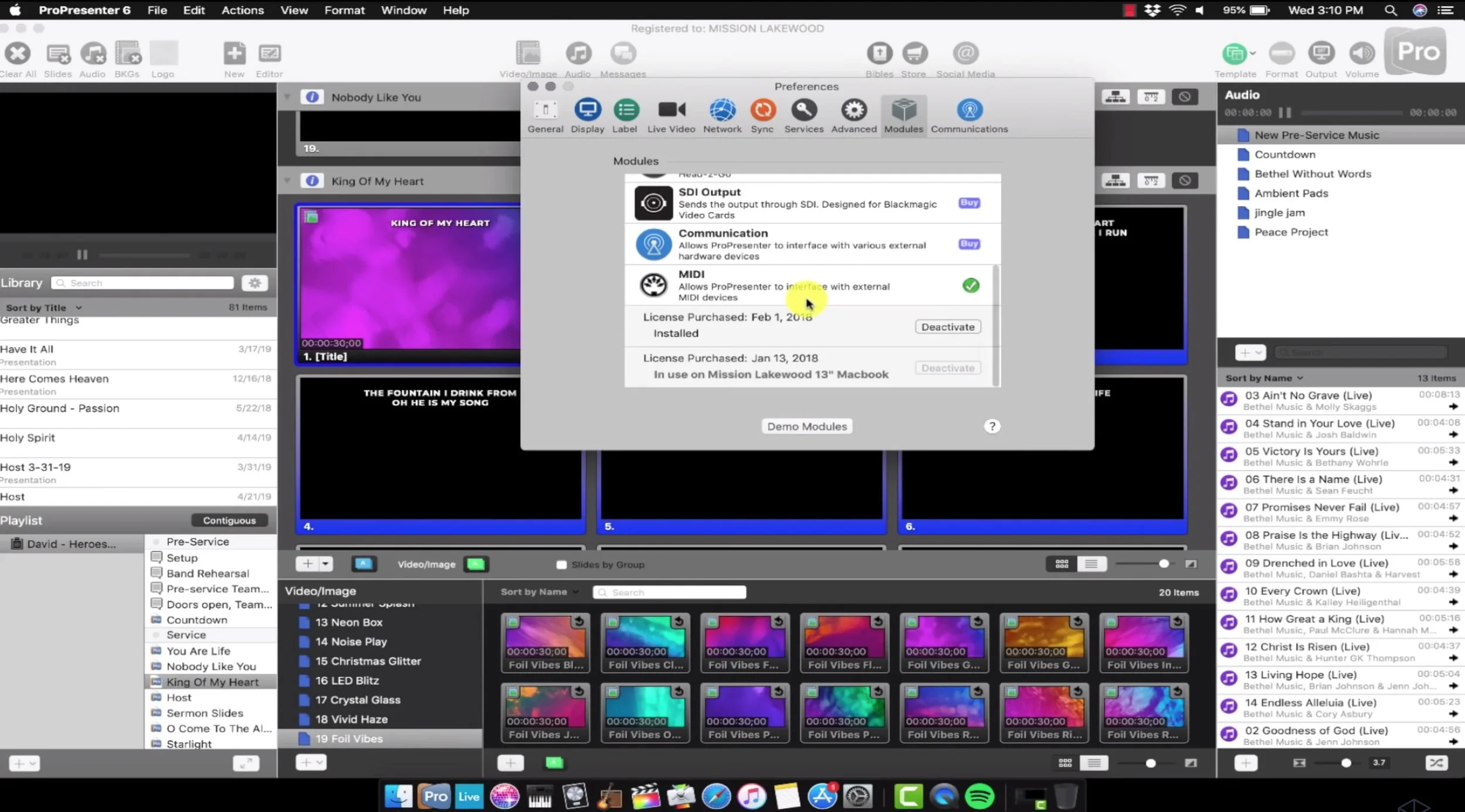
Task: Collapse the Nobody Like You presentation
Action: coord(287,97)
